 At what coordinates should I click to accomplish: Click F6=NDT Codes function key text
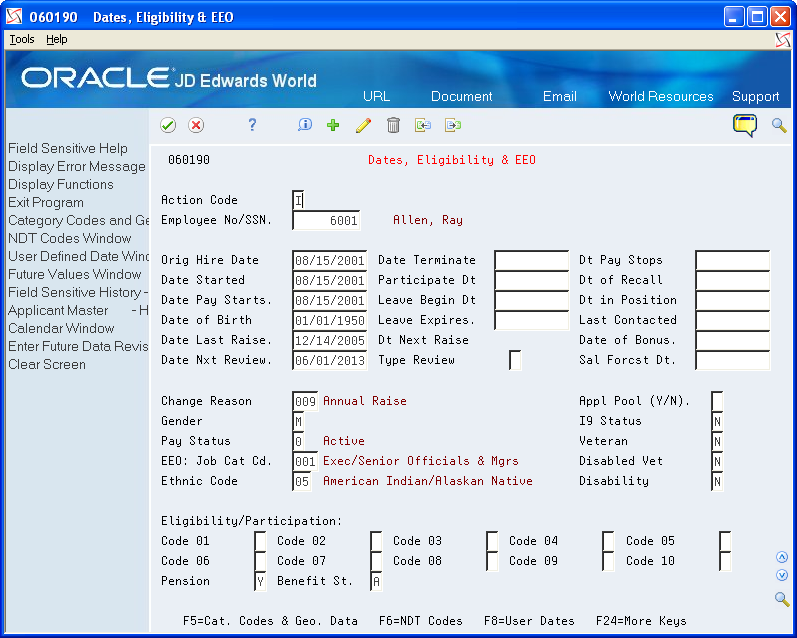pos(421,621)
